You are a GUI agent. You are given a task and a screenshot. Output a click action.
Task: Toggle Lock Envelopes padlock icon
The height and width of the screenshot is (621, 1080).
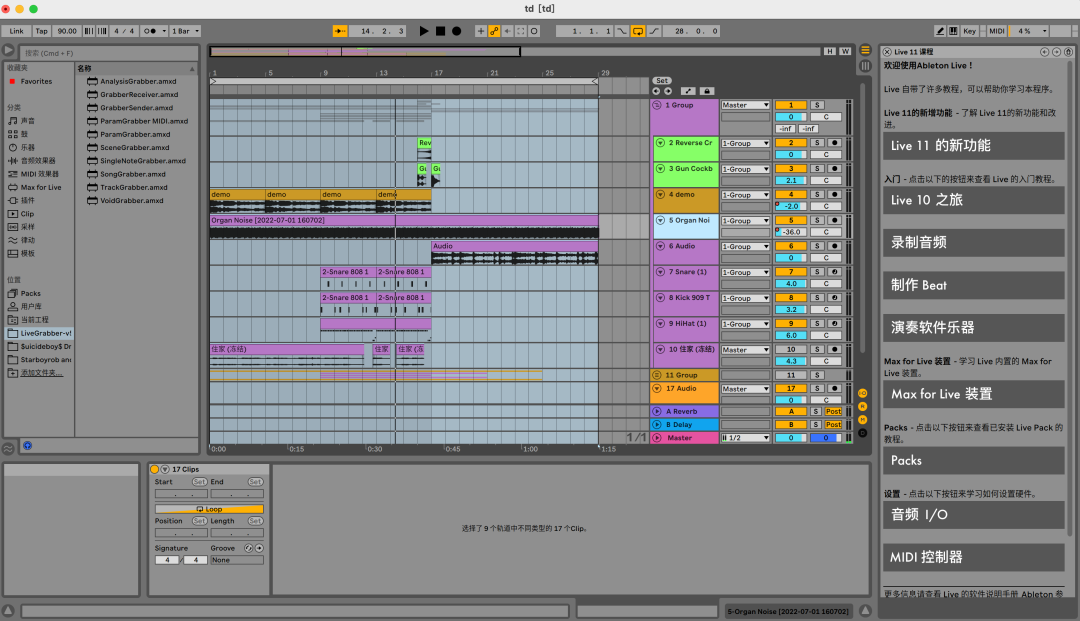(x=706, y=91)
